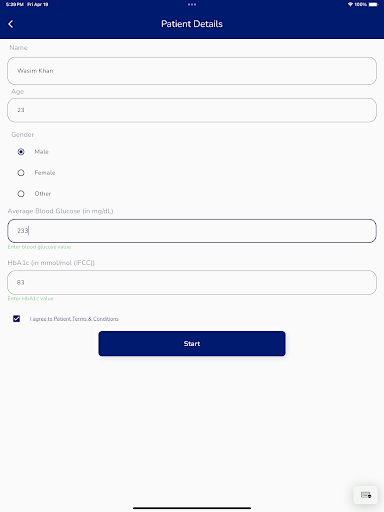Screen dimensions: 384x512
Task: Tap the keyboard icon in bottom corner
Action: click(366, 495)
